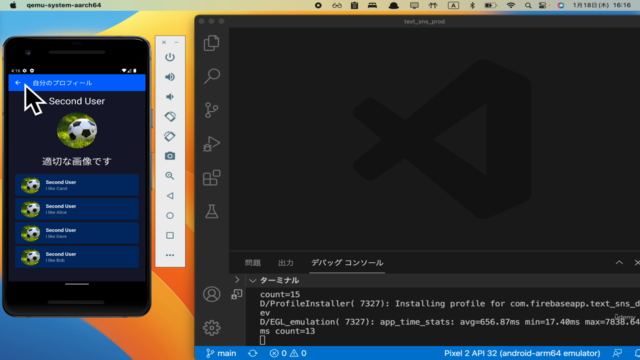640x360 pixels.
Task: Tap the back arrow in the profile header
Action: pos(18,83)
